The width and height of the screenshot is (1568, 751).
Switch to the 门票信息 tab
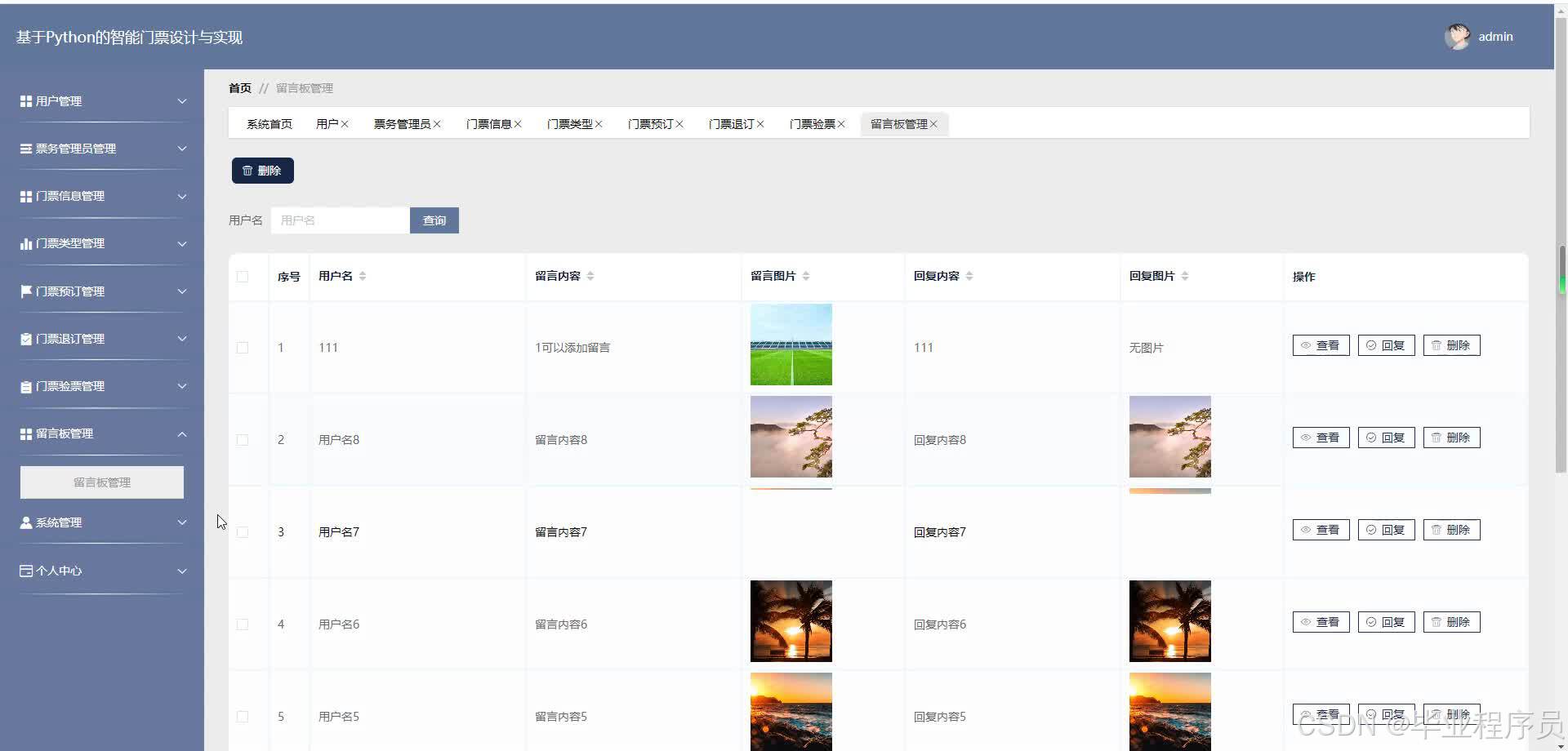(x=488, y=124)
